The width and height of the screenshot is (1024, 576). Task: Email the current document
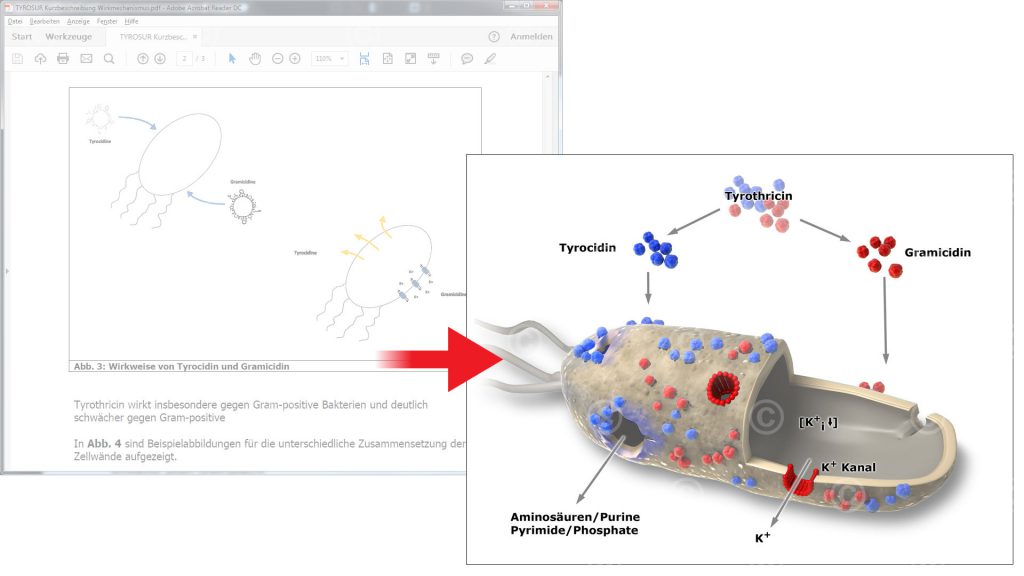(x=85, y=58)
